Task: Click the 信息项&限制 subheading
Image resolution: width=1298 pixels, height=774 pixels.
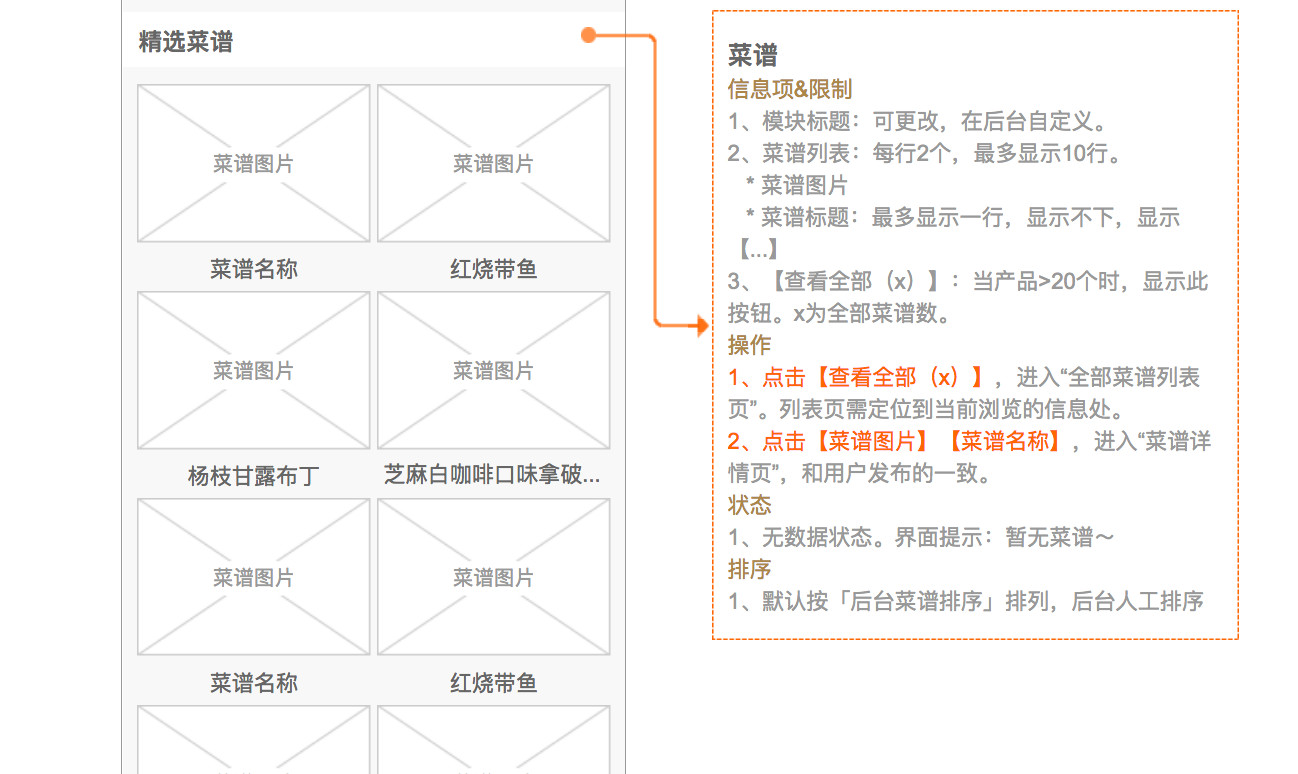Action: (790, 89)
